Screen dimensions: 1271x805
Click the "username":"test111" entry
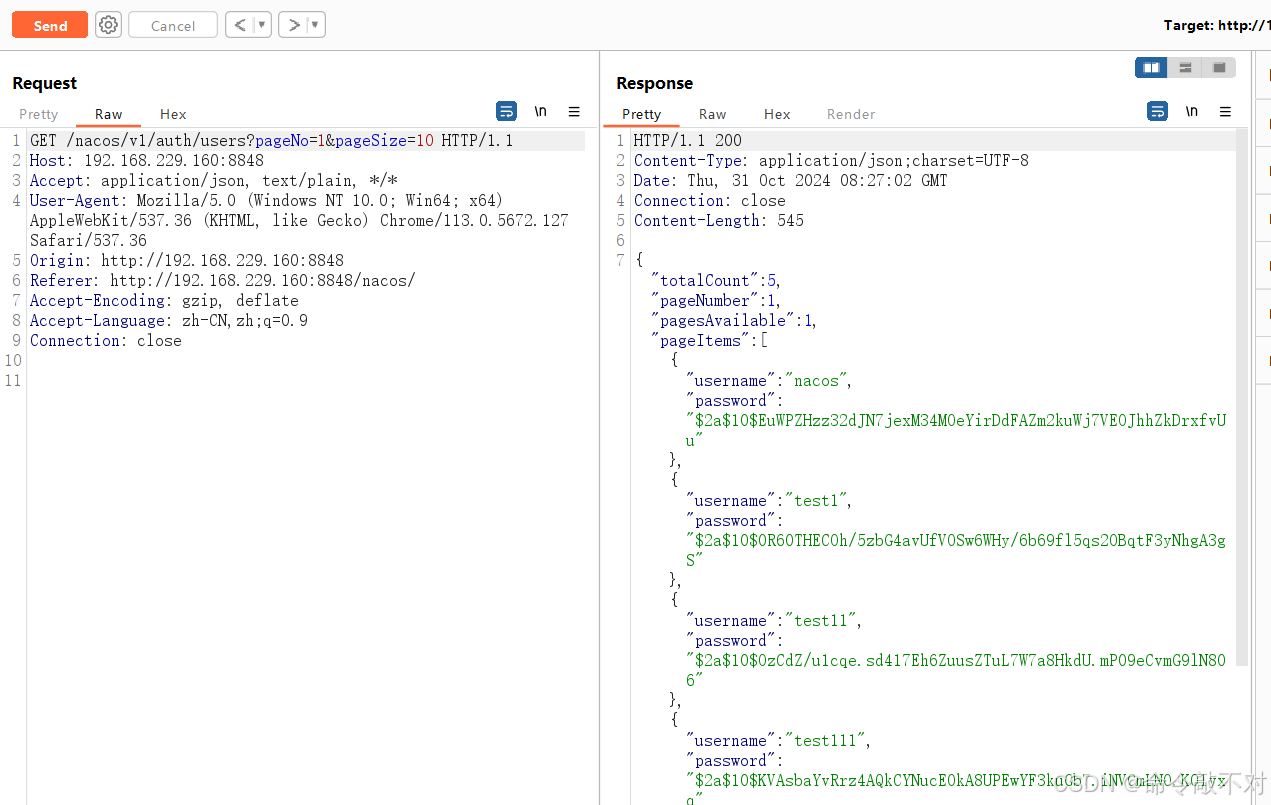coord(779,741)
